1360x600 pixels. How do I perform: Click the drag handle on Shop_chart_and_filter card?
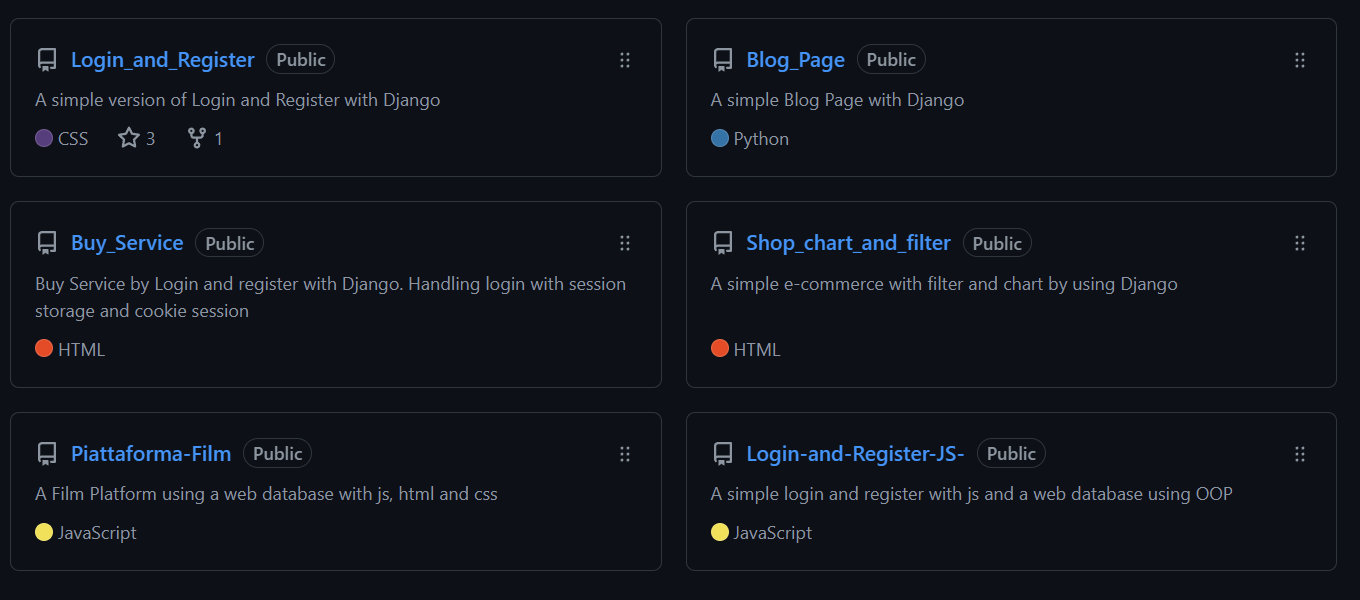pos(1300,243)
